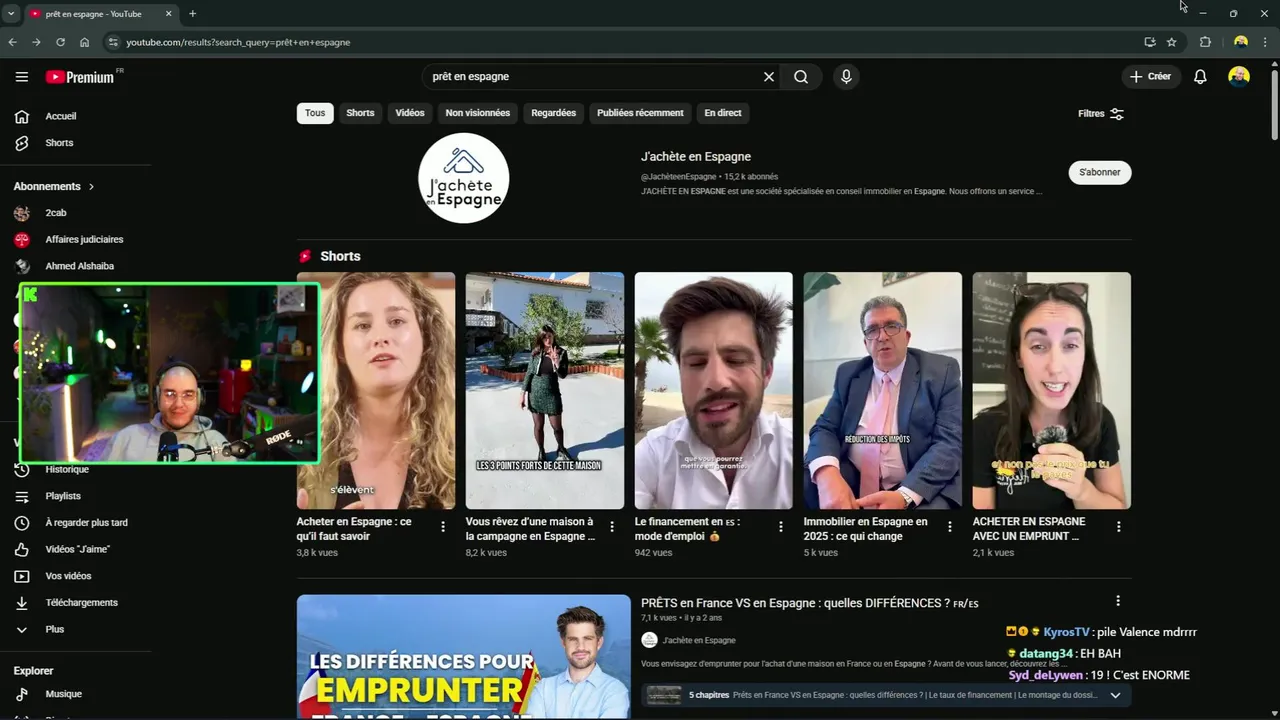Open Vidéos "J'aime" in sidebar

coord(76,550)
